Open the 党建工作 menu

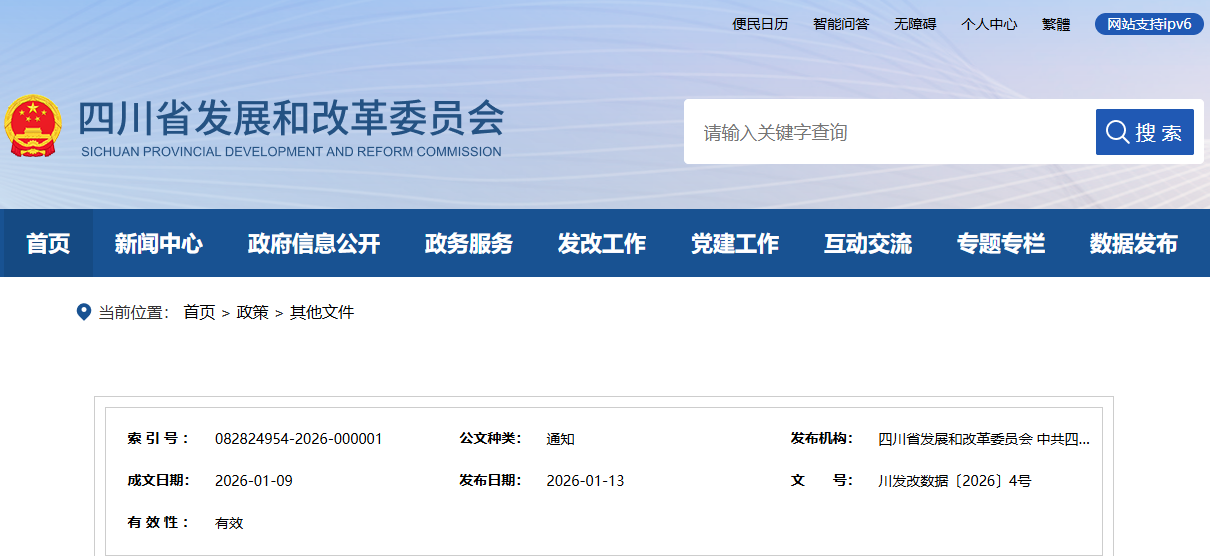tap(735, 243)
